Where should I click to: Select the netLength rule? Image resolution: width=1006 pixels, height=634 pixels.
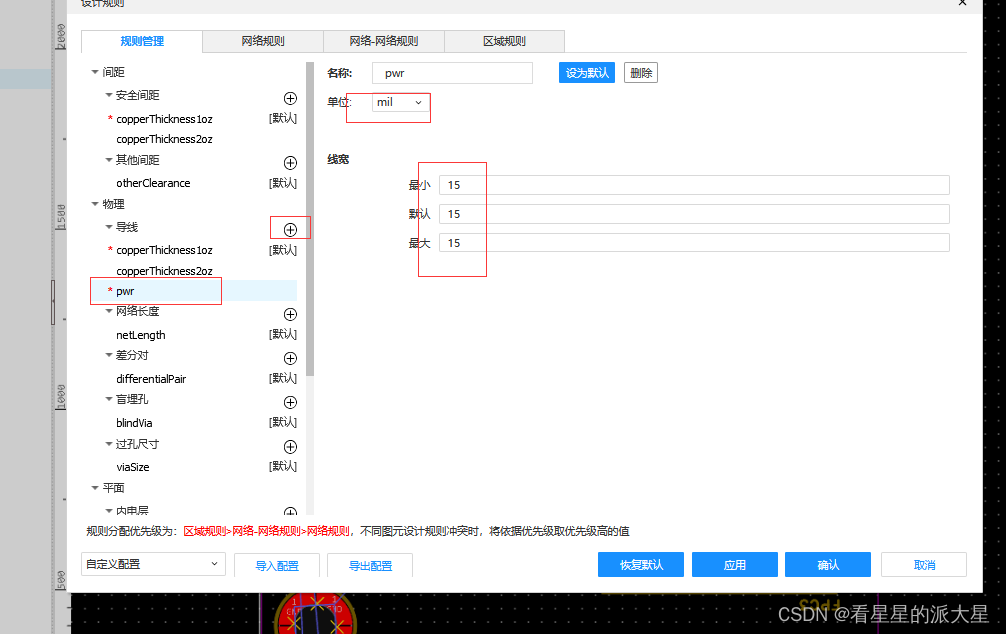tap(141, 335)
